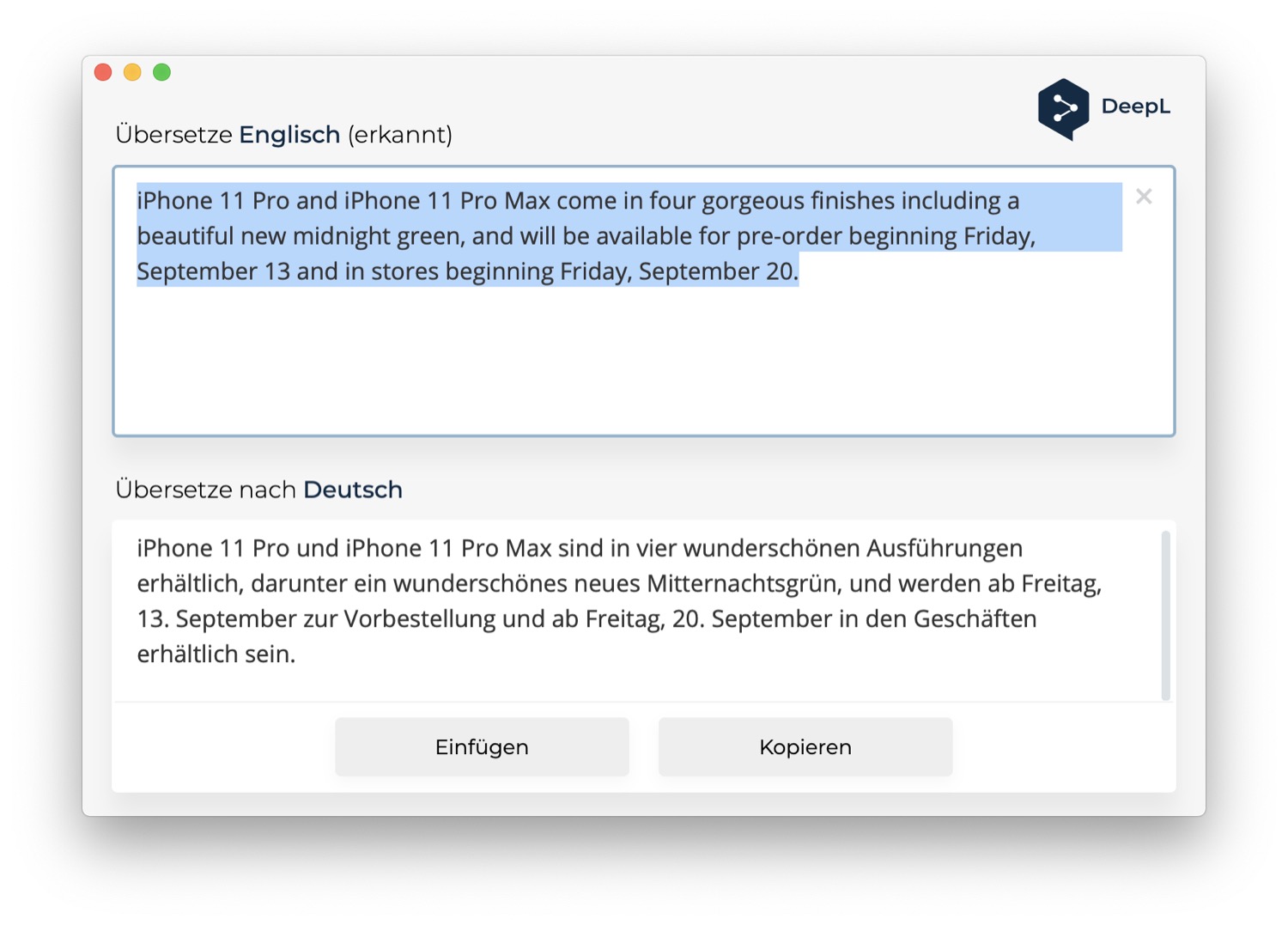Minimize the window using the yellow button
1288x925 pixels.
click(x=132, y=72)
